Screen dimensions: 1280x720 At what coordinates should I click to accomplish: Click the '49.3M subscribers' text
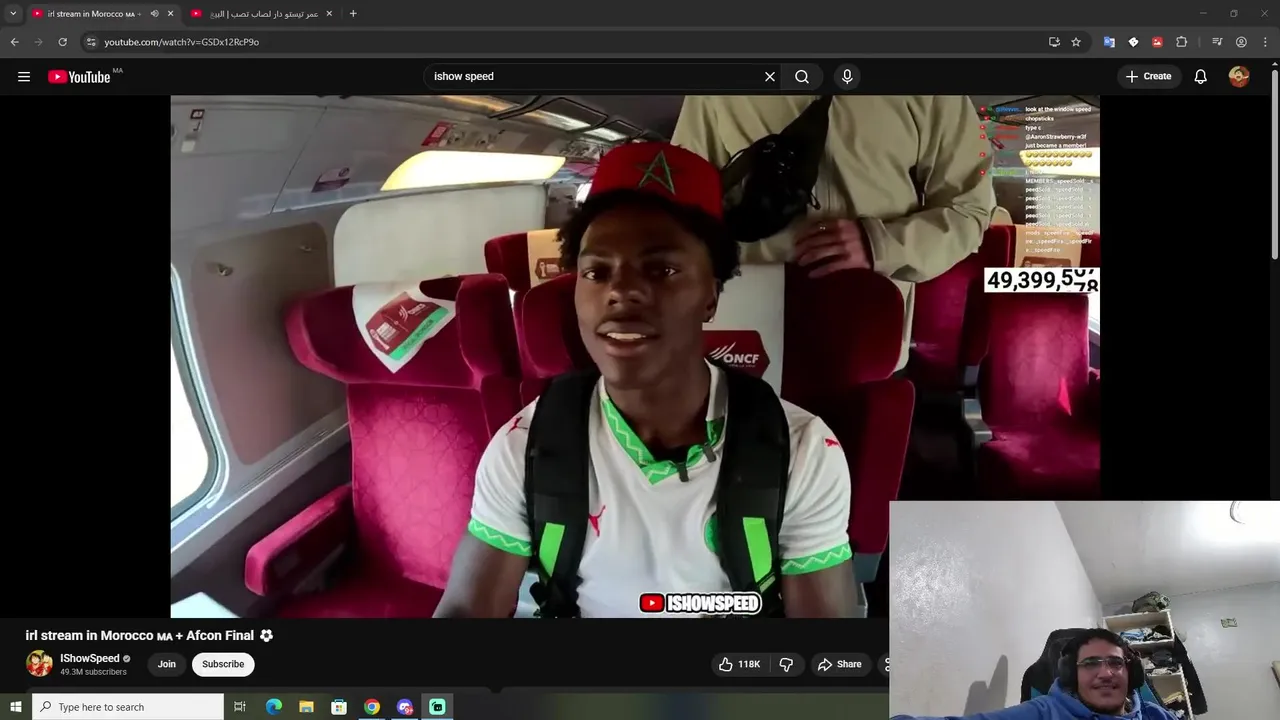(93, 672)
